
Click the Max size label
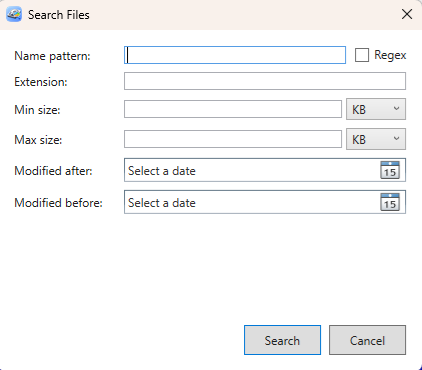(38, 140)
